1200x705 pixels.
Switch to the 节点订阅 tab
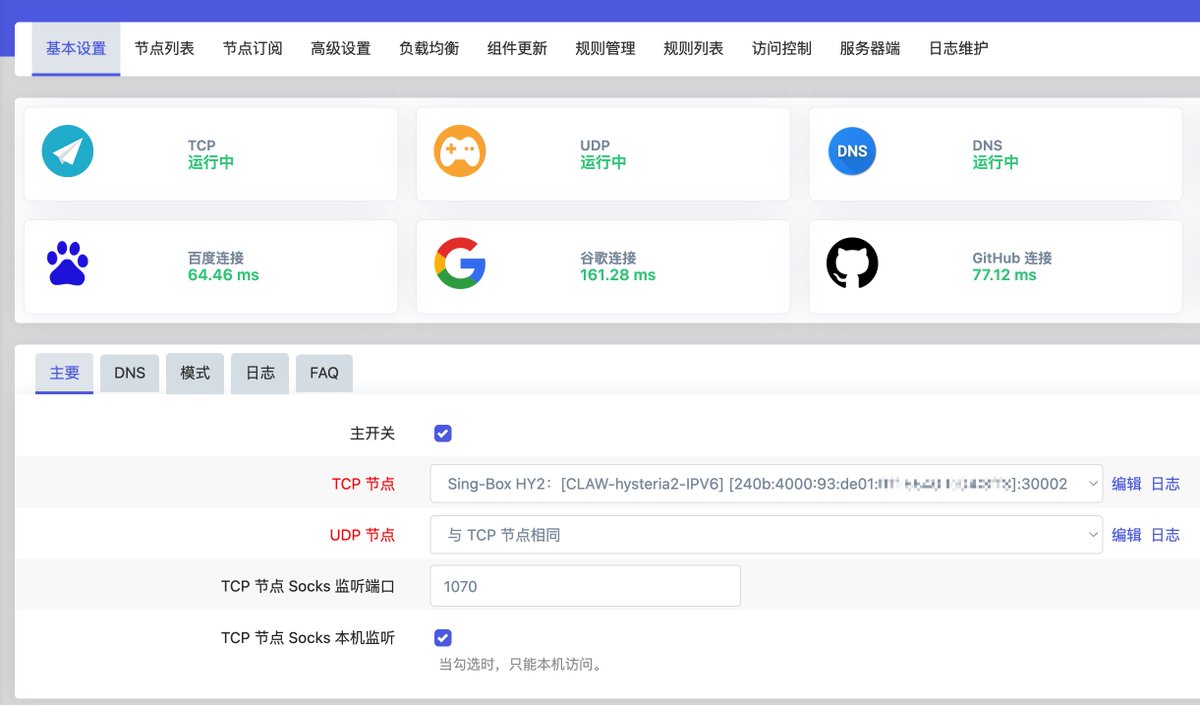252,48
